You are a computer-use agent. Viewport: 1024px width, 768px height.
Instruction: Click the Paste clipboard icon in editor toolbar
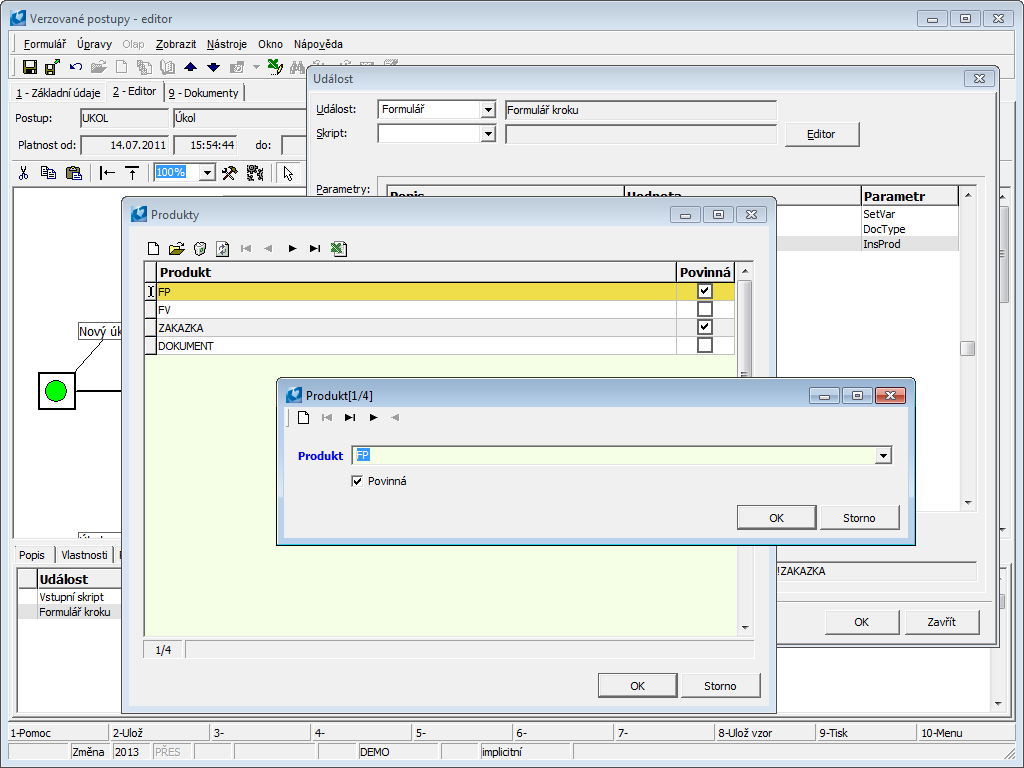click(74, 173)
